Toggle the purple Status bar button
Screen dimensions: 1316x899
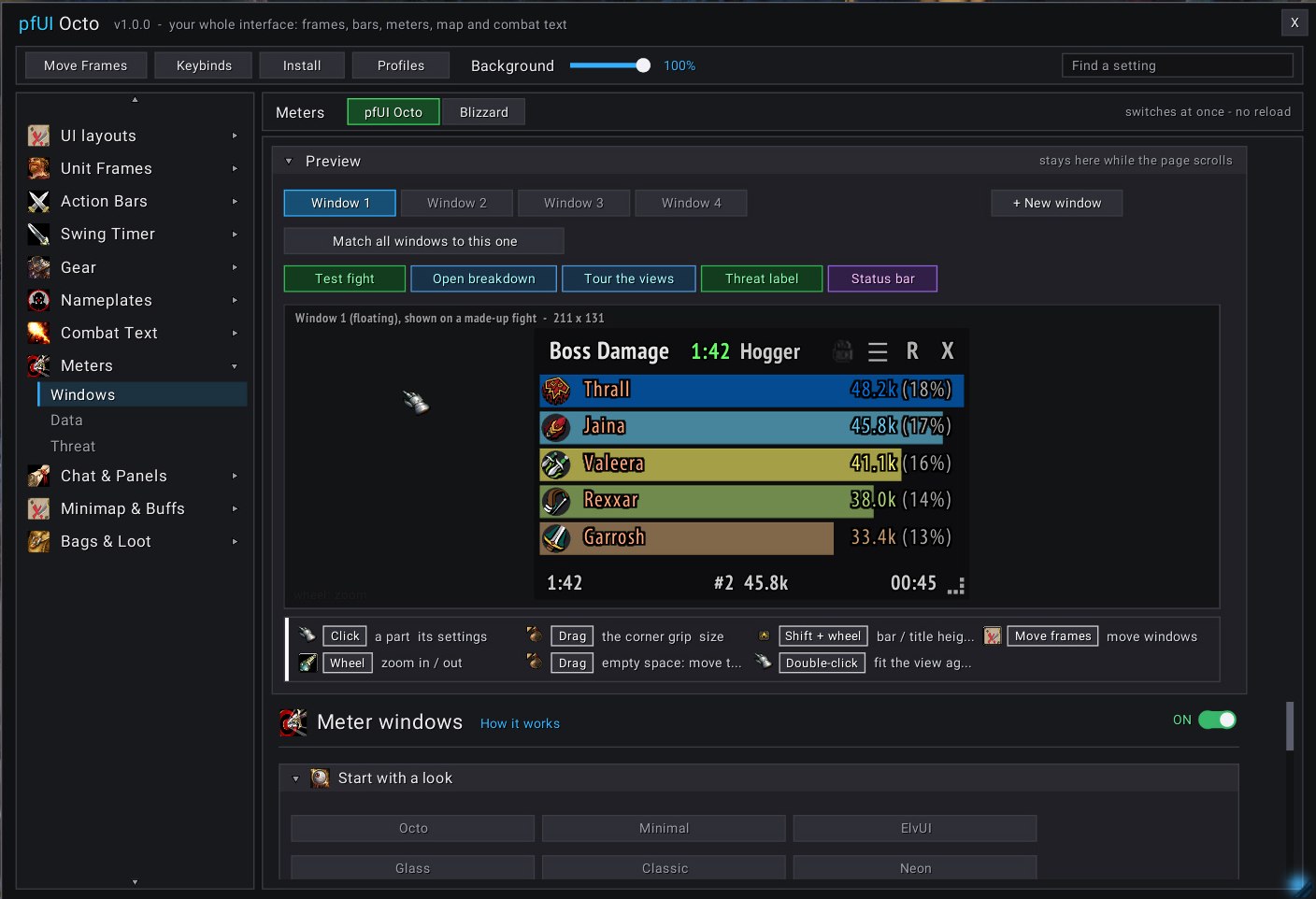coord(882,278)
